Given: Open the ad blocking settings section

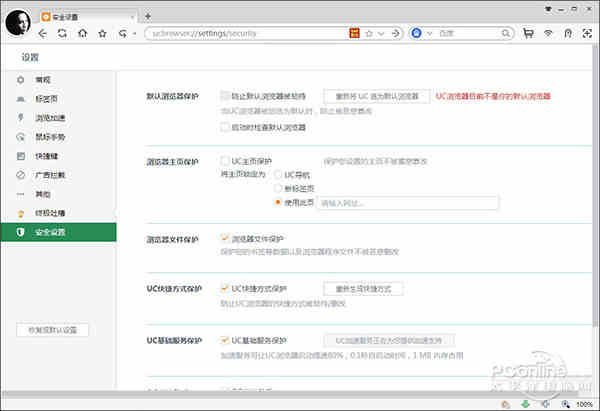Looking at the screenshot, I should pos(58,175).
